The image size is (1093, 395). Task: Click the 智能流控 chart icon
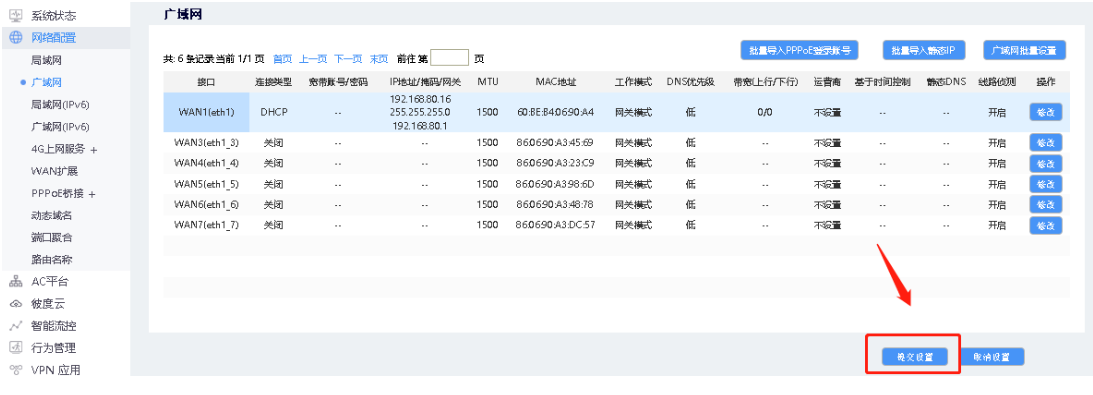(15, 326)
